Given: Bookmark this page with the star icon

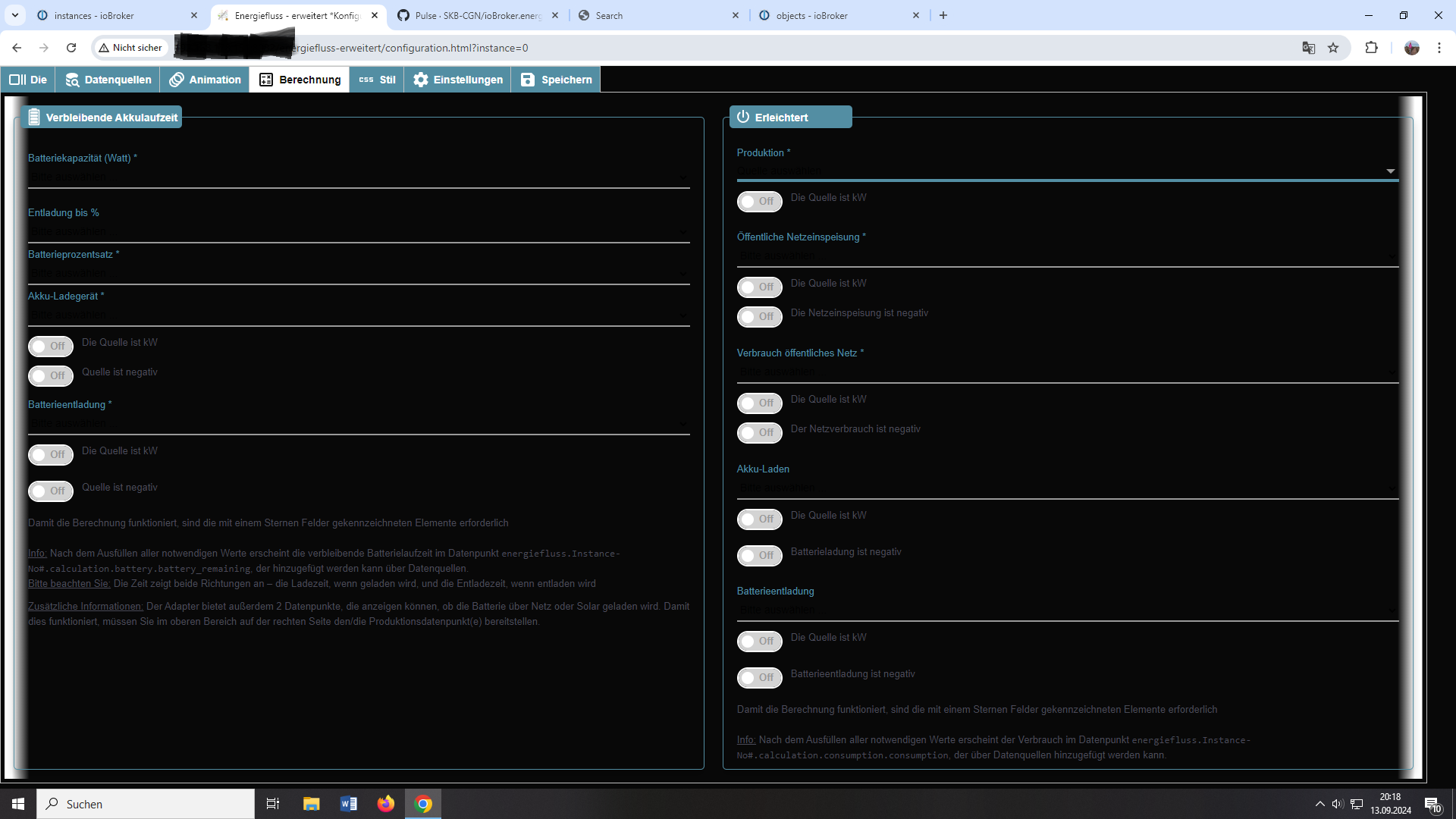Looking at the screenshot, I should click(1333, 48).
